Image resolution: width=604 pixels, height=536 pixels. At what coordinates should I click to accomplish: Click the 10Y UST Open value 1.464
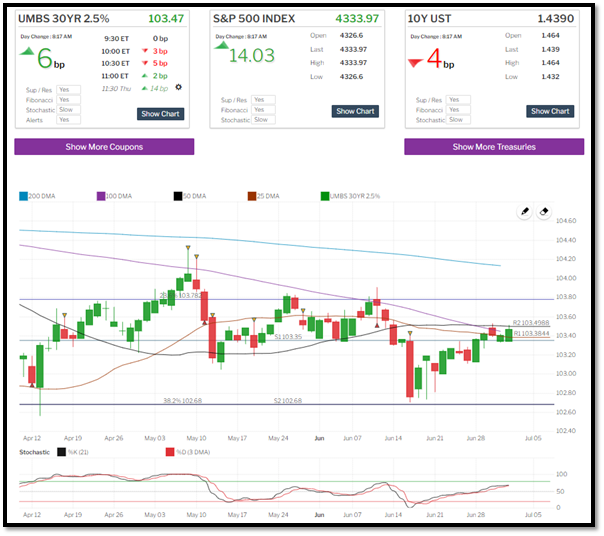pyautogui.click(x=550, y=35)
